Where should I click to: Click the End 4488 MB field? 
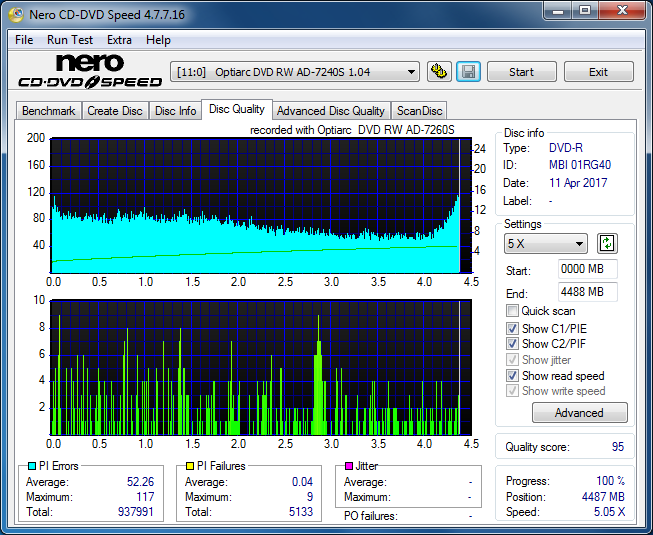point(587,292)
